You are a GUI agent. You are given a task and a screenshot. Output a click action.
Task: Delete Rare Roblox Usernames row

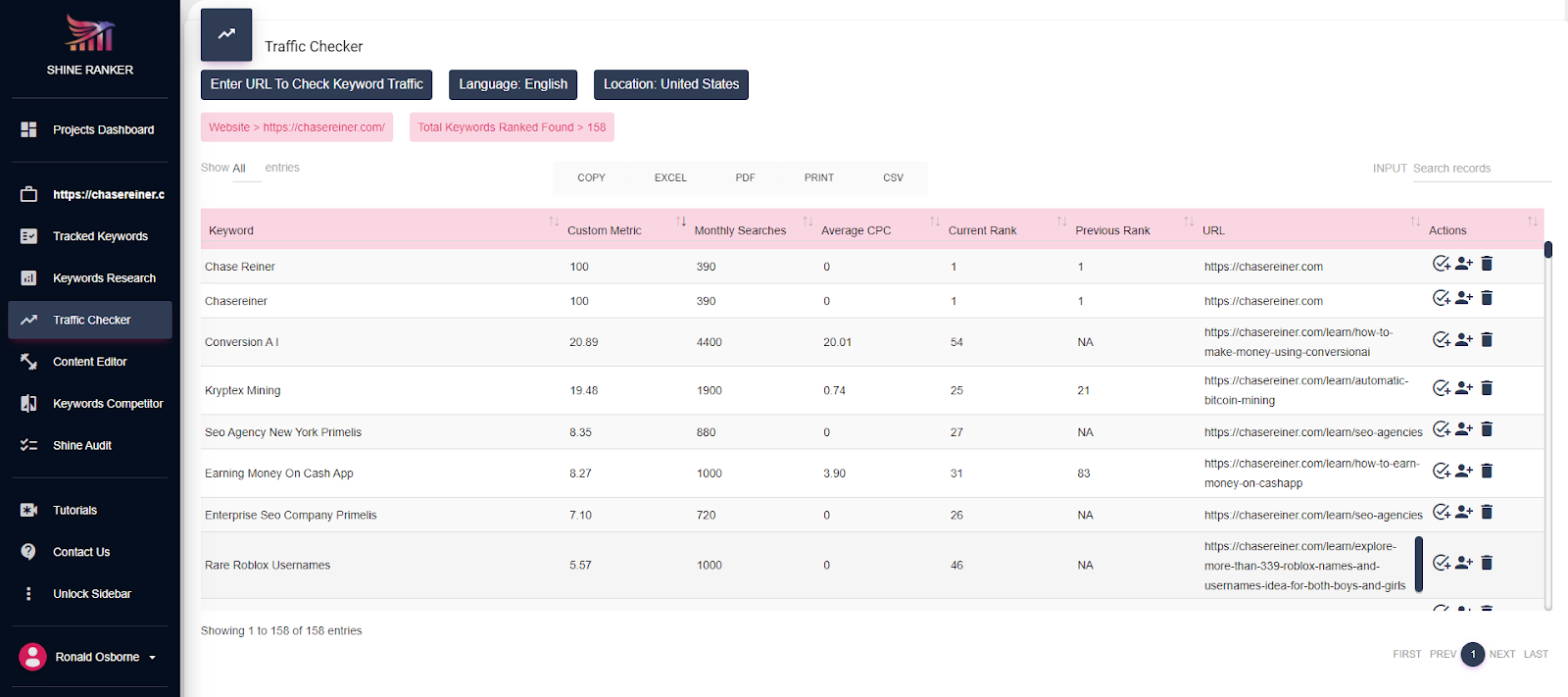(x=1487, y=562)
